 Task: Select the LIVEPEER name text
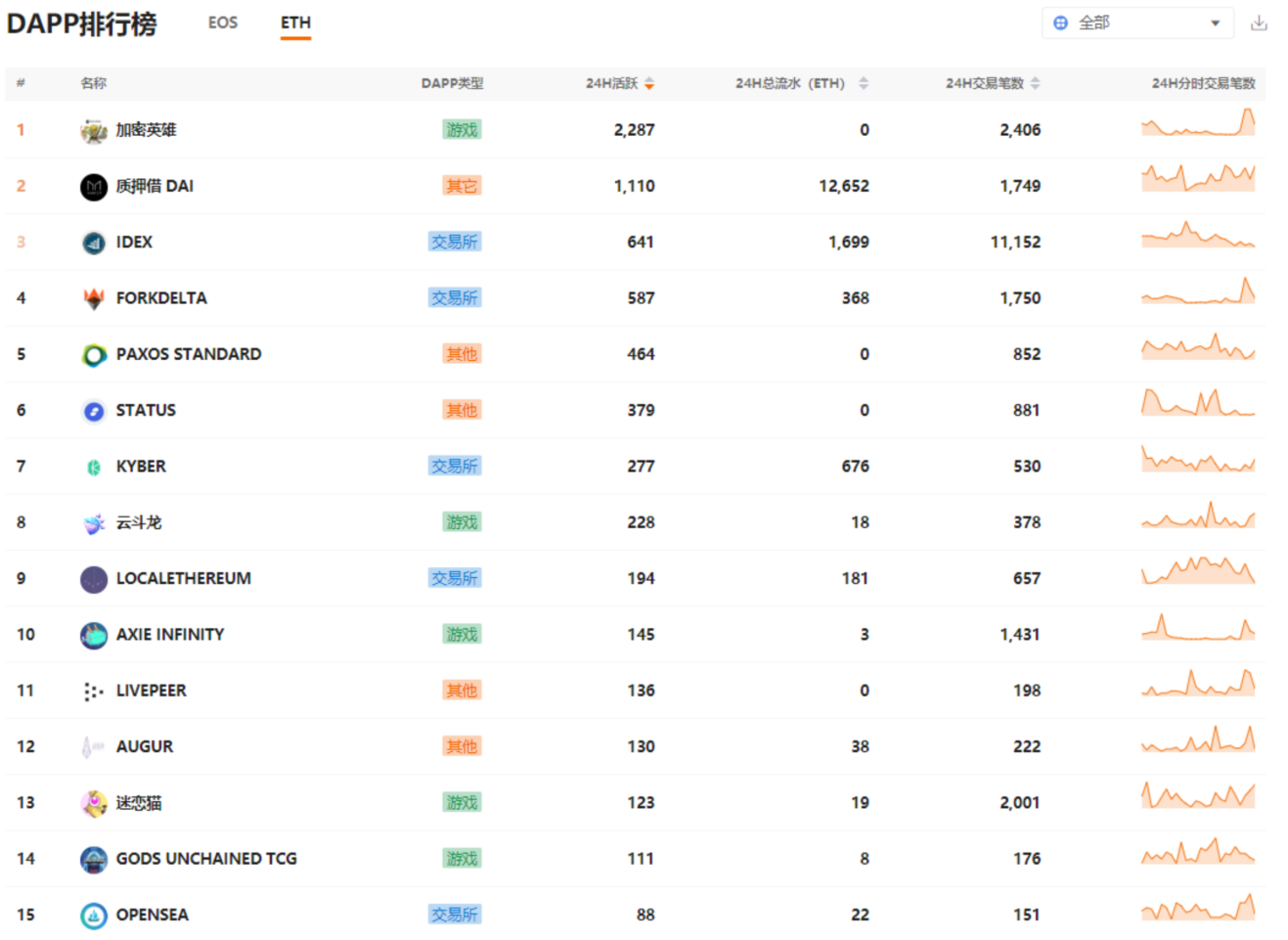click(x=151, y=691)
